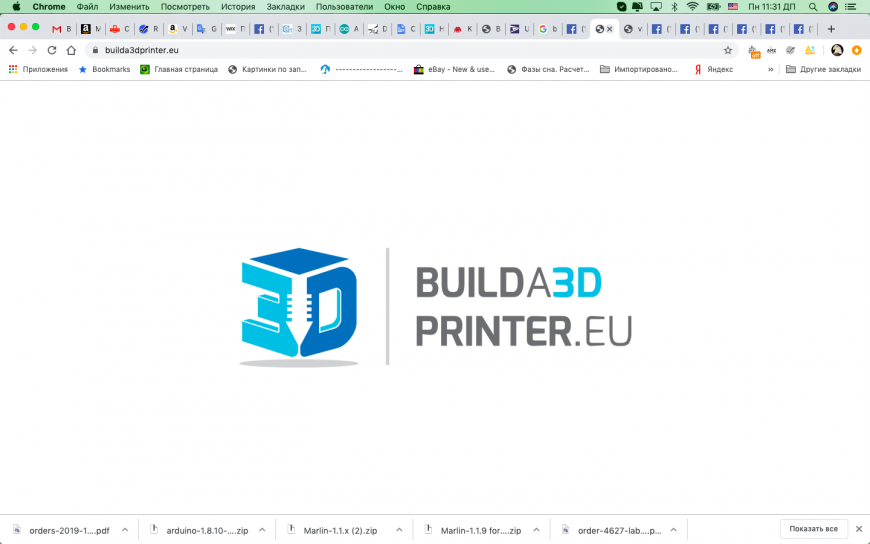
Task: Expand options for orders-2019 pdf download
Action: (125, 530)
